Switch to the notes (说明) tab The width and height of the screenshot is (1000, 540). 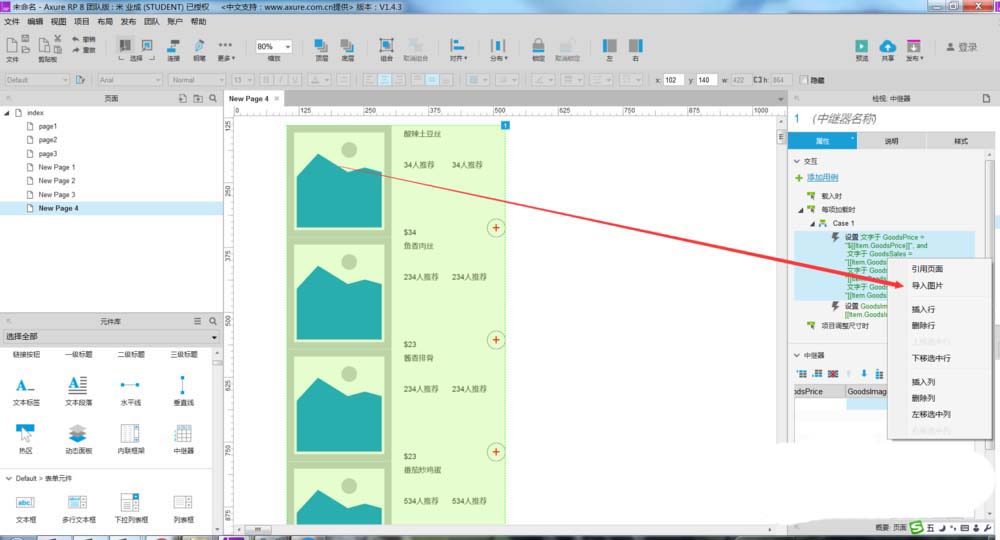point(891,141)
